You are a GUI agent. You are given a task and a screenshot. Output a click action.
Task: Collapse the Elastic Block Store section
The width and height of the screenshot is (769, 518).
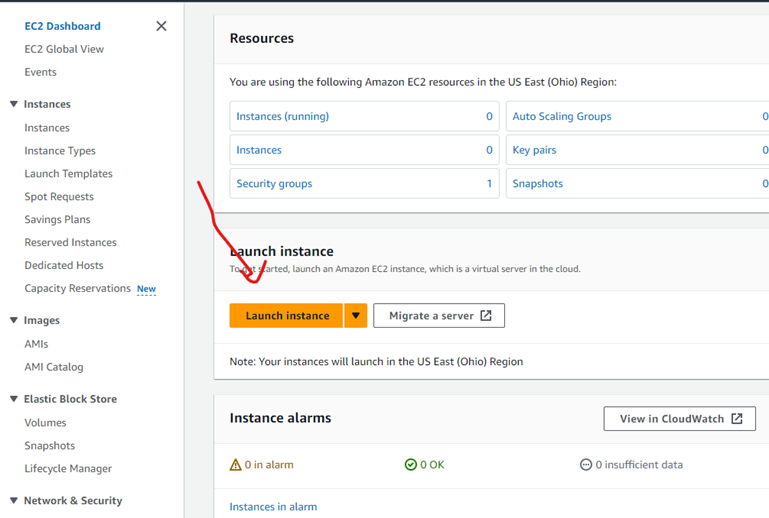coord(14,399)
